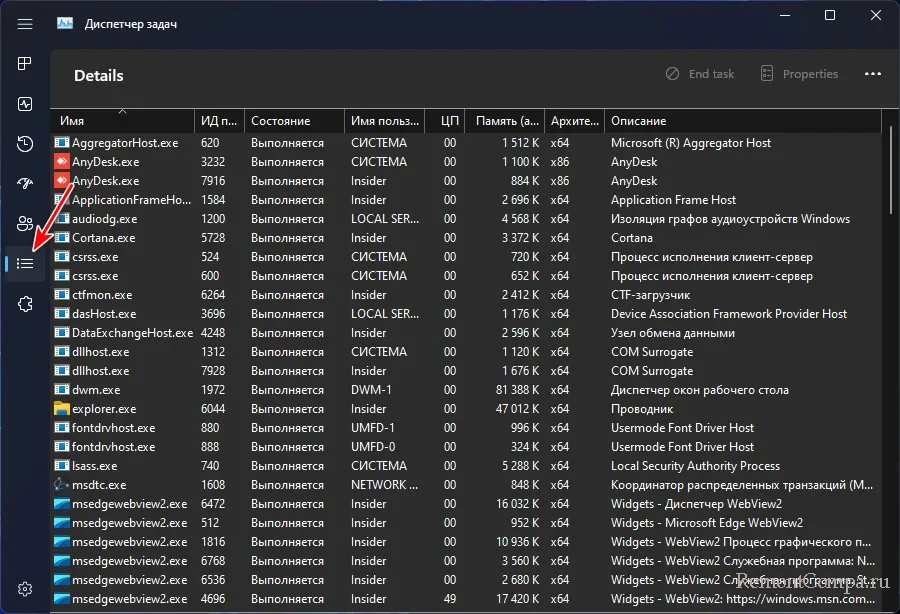Select the dwm.exe process name

point(96,390)
